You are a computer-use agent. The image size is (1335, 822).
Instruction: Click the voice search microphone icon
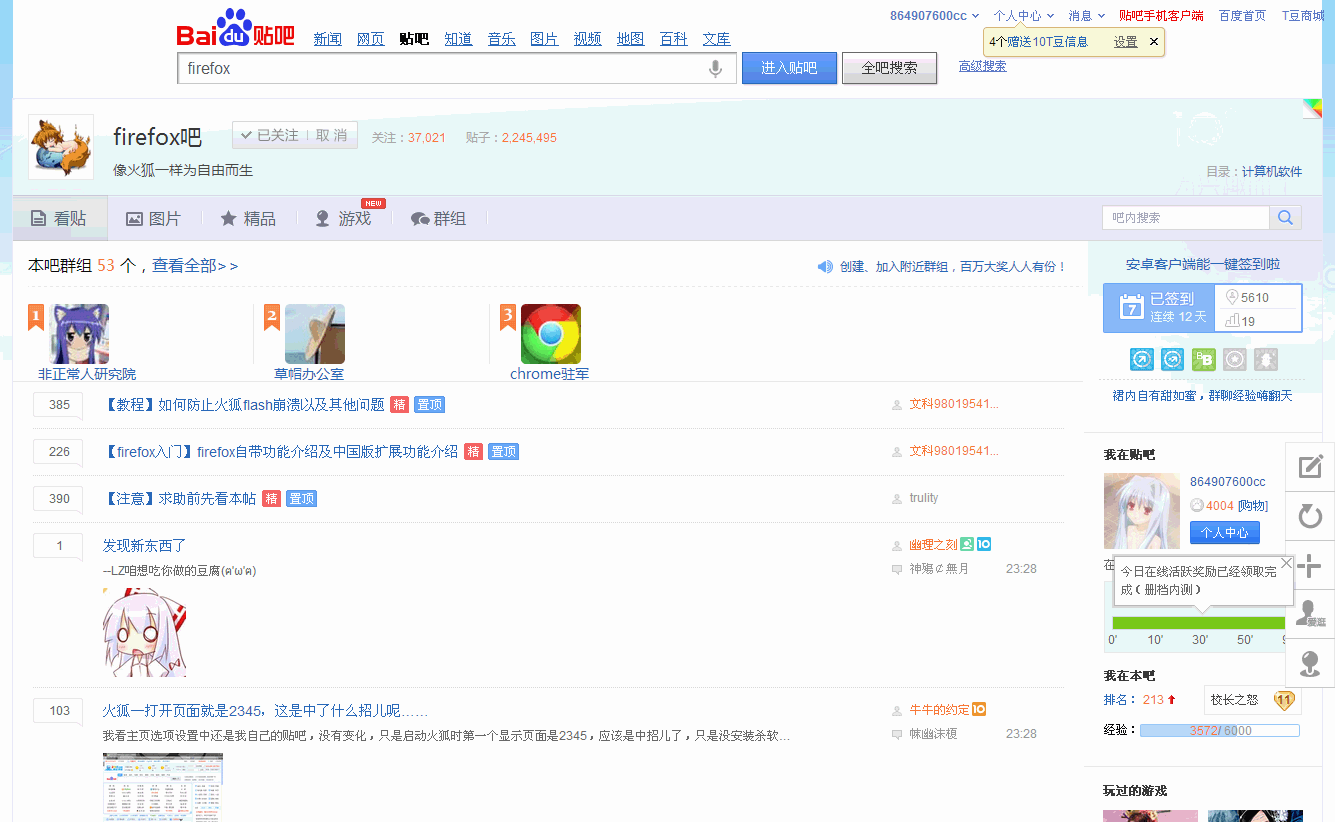click(715, 69)
